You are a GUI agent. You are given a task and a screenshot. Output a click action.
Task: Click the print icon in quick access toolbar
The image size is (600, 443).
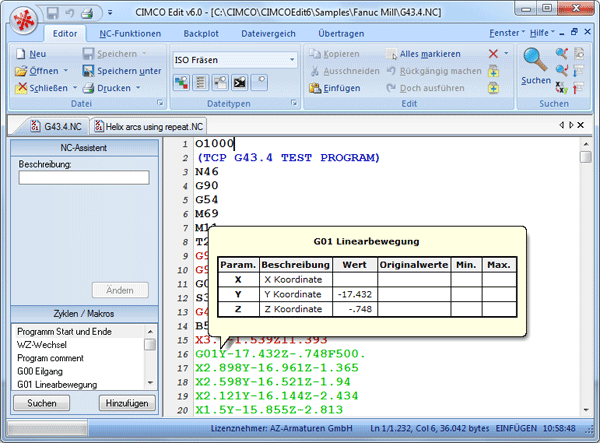coord(87,13)
